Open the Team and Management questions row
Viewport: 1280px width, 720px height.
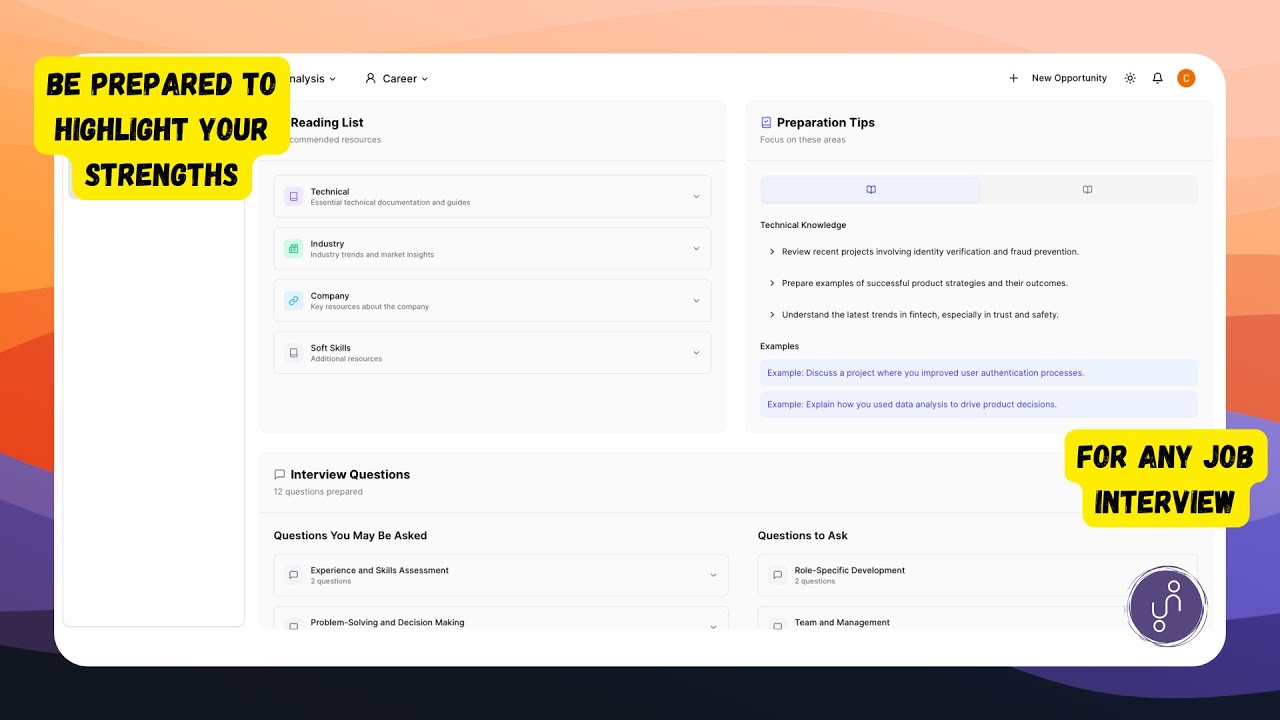pyautogui.click(x=977, y=620)
